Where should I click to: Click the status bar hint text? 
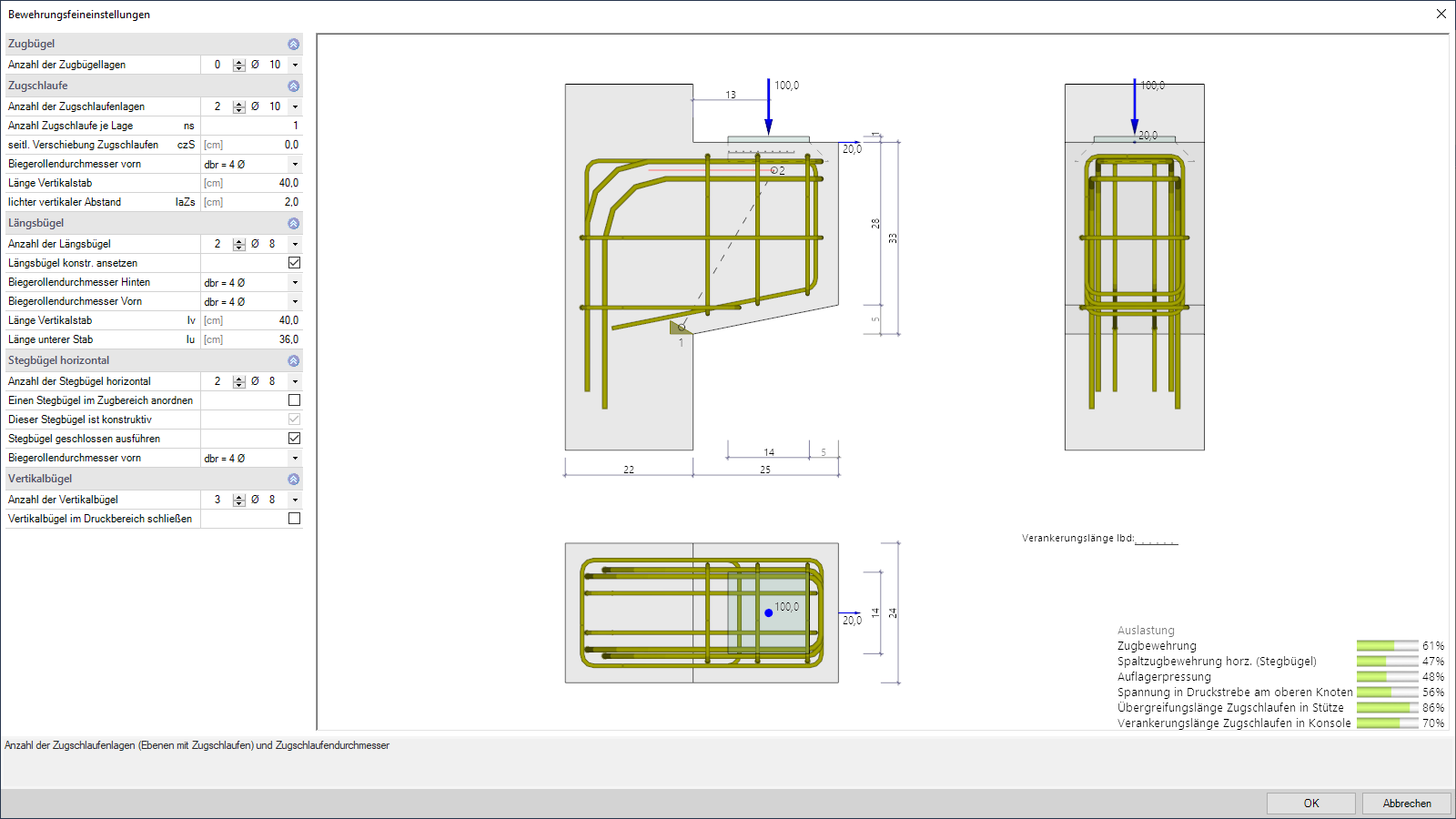(x=197, y=745)
